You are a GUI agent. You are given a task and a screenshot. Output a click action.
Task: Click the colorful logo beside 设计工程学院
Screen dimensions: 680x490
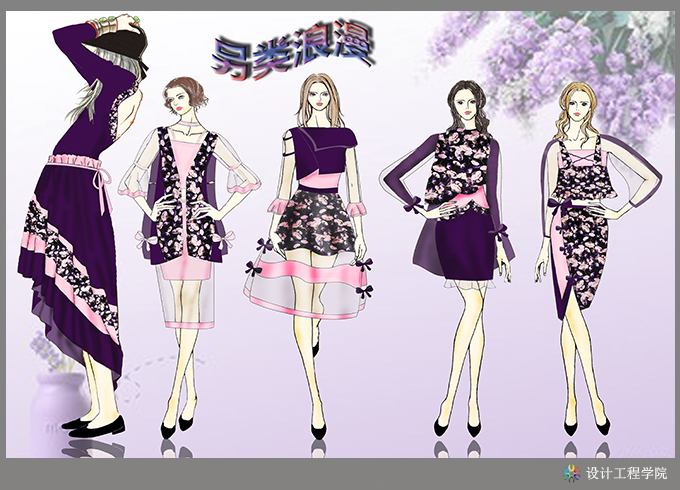(572, 473)
